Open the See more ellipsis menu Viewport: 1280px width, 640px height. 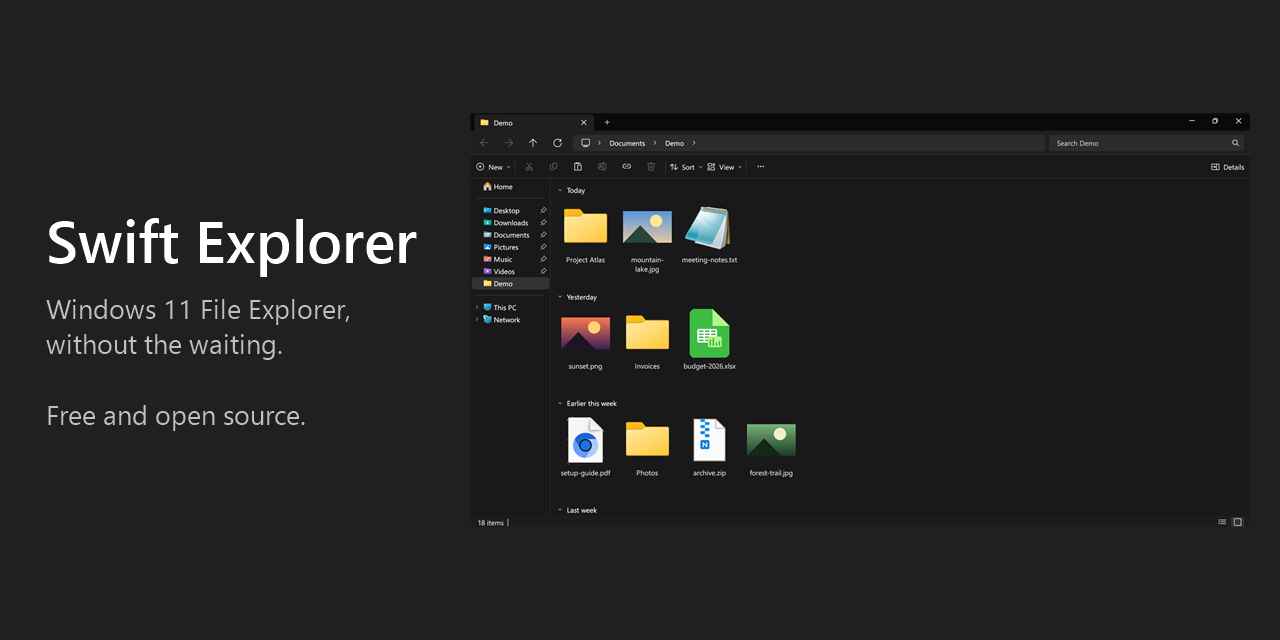point(760,167)
